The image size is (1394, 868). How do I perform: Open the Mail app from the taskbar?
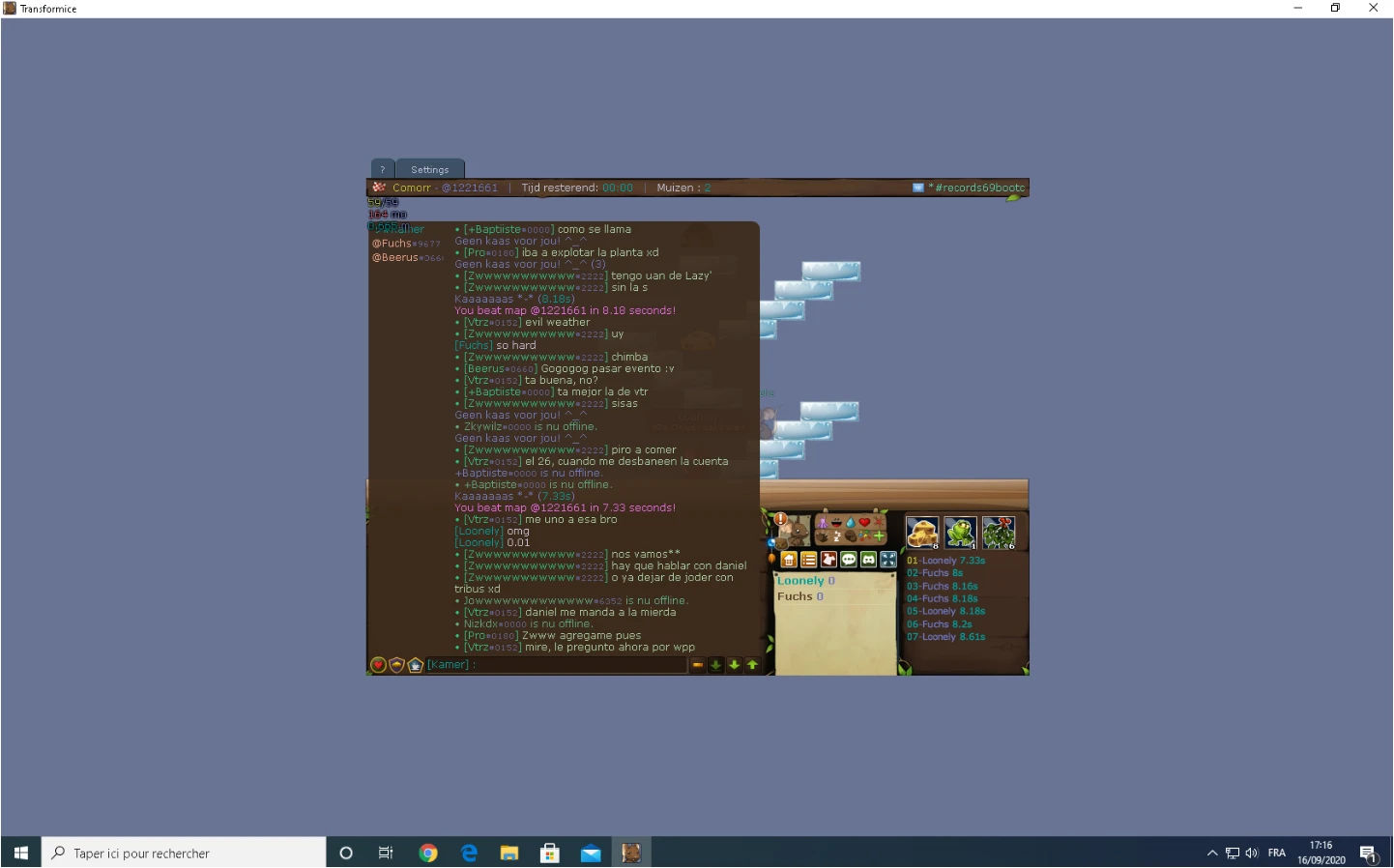591,853
